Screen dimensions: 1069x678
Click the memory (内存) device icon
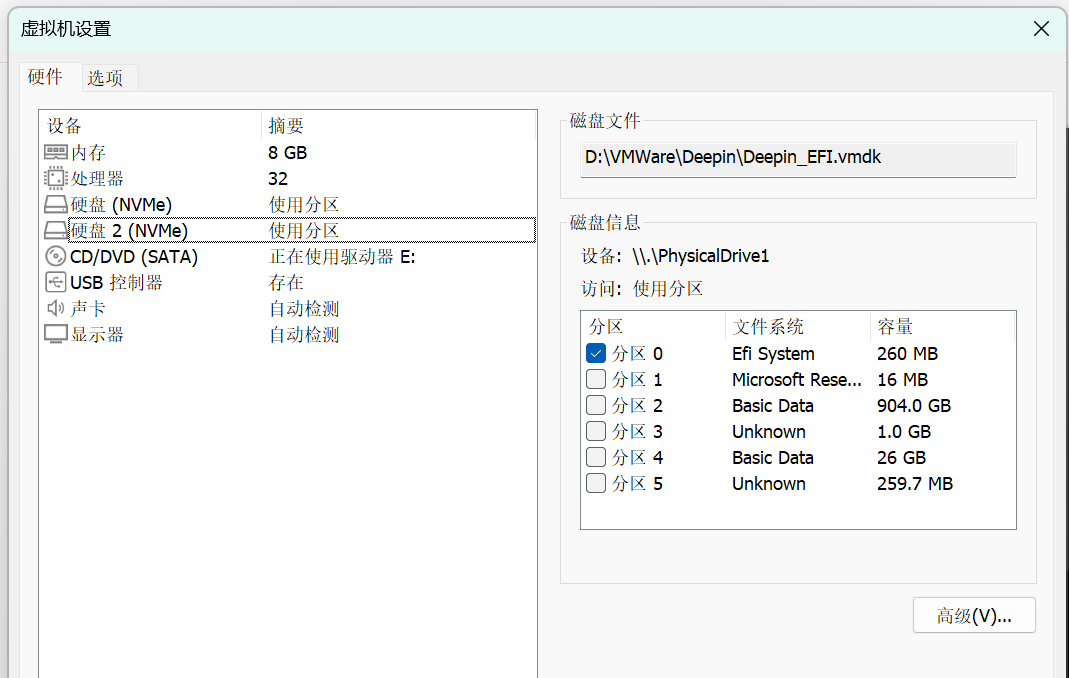pos(55,152)
